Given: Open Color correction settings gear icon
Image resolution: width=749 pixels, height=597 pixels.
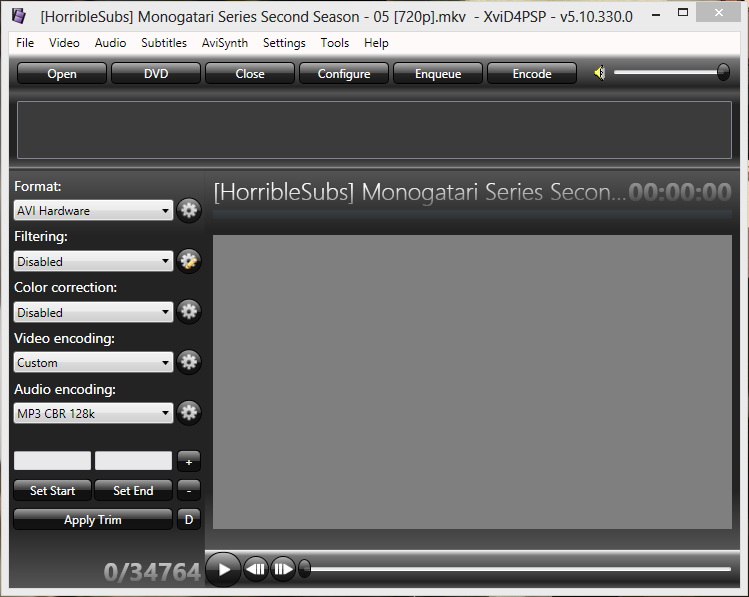Looking at the screenshot, I should [x=189, y=312].
